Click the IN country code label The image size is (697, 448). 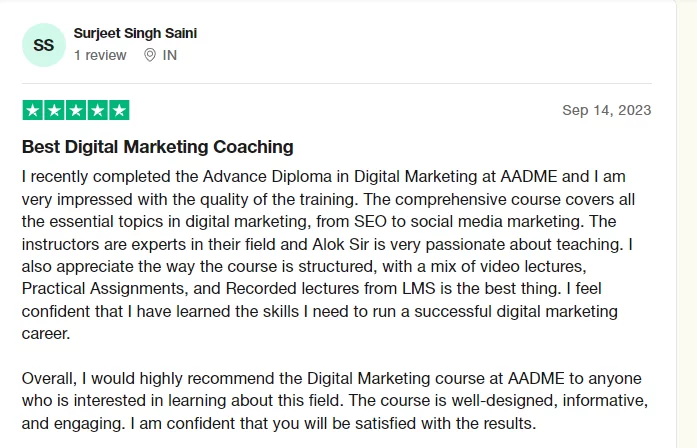(x=169, y=55)
